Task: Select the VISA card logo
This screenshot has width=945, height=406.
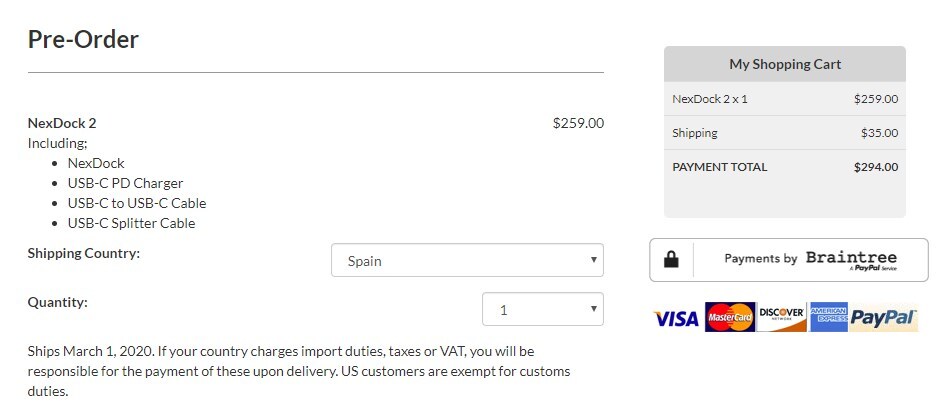Action: click(677, 317)
